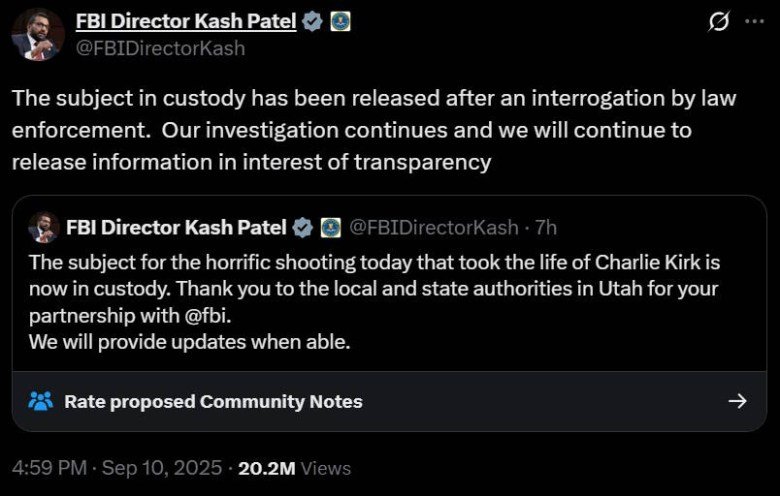Open the 4:59 PM Sep 10, 2025 timestamp
The width and height of the screenshot is (780, 496).
pos(117,468)
